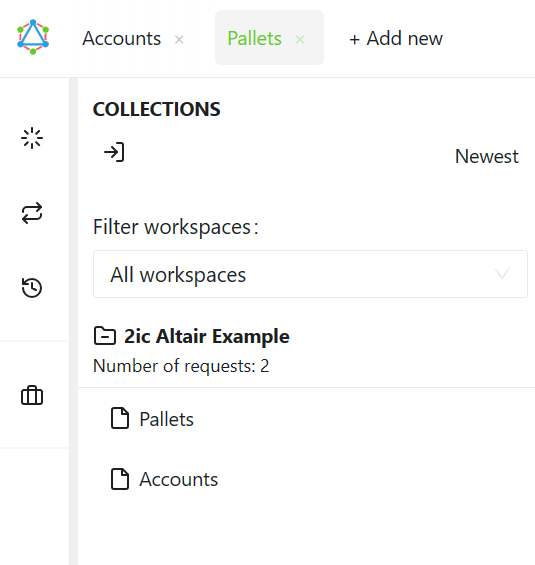This screenshot has width=535, height=565.
Task: Click the Altair GraphQL logo icon
Action: point(33,37)
